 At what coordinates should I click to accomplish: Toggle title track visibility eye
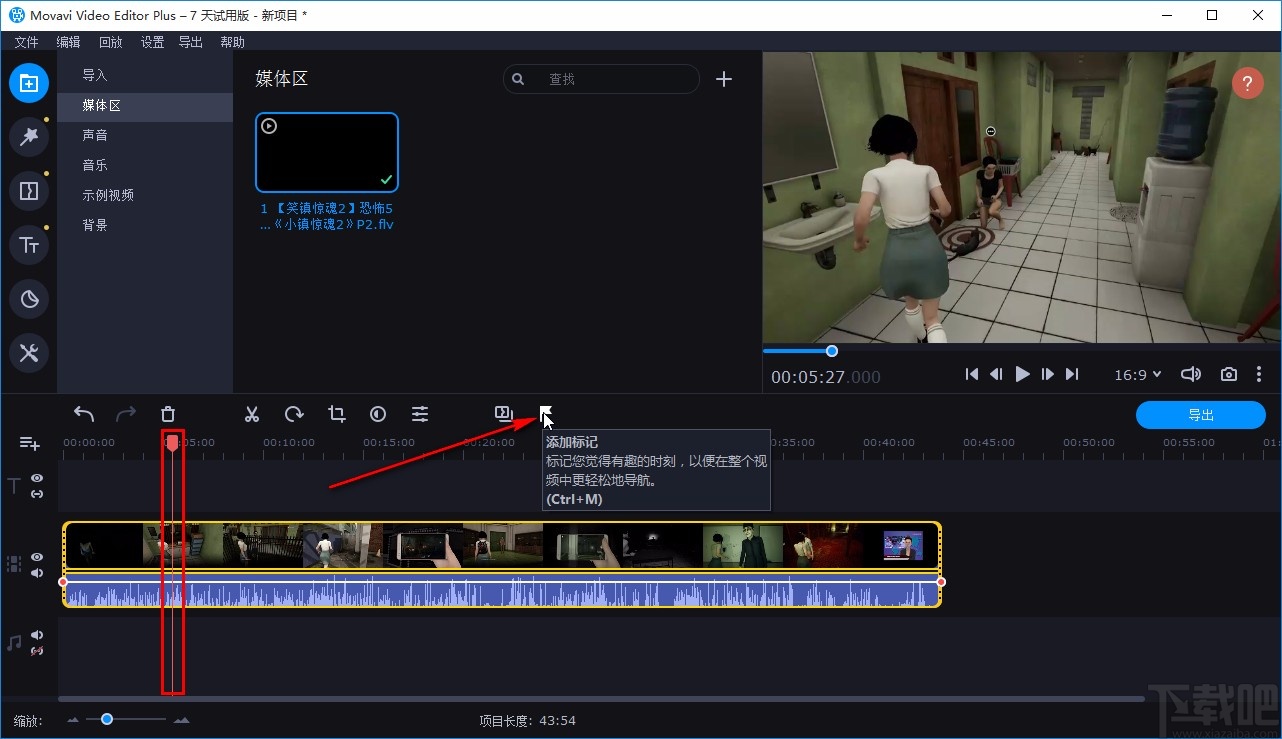(37, 479)
